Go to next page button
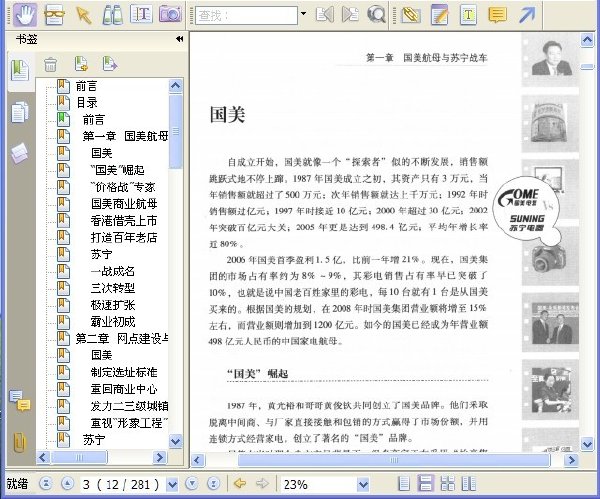The image size is (600, 499). click(x=192, y=484)
